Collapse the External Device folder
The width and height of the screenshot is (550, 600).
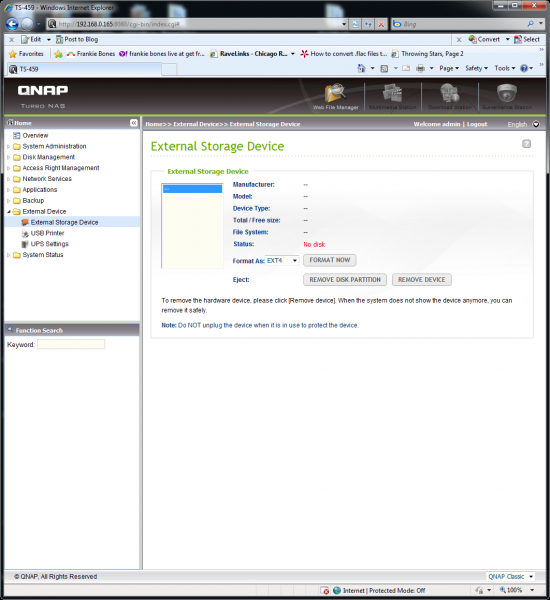8,212
